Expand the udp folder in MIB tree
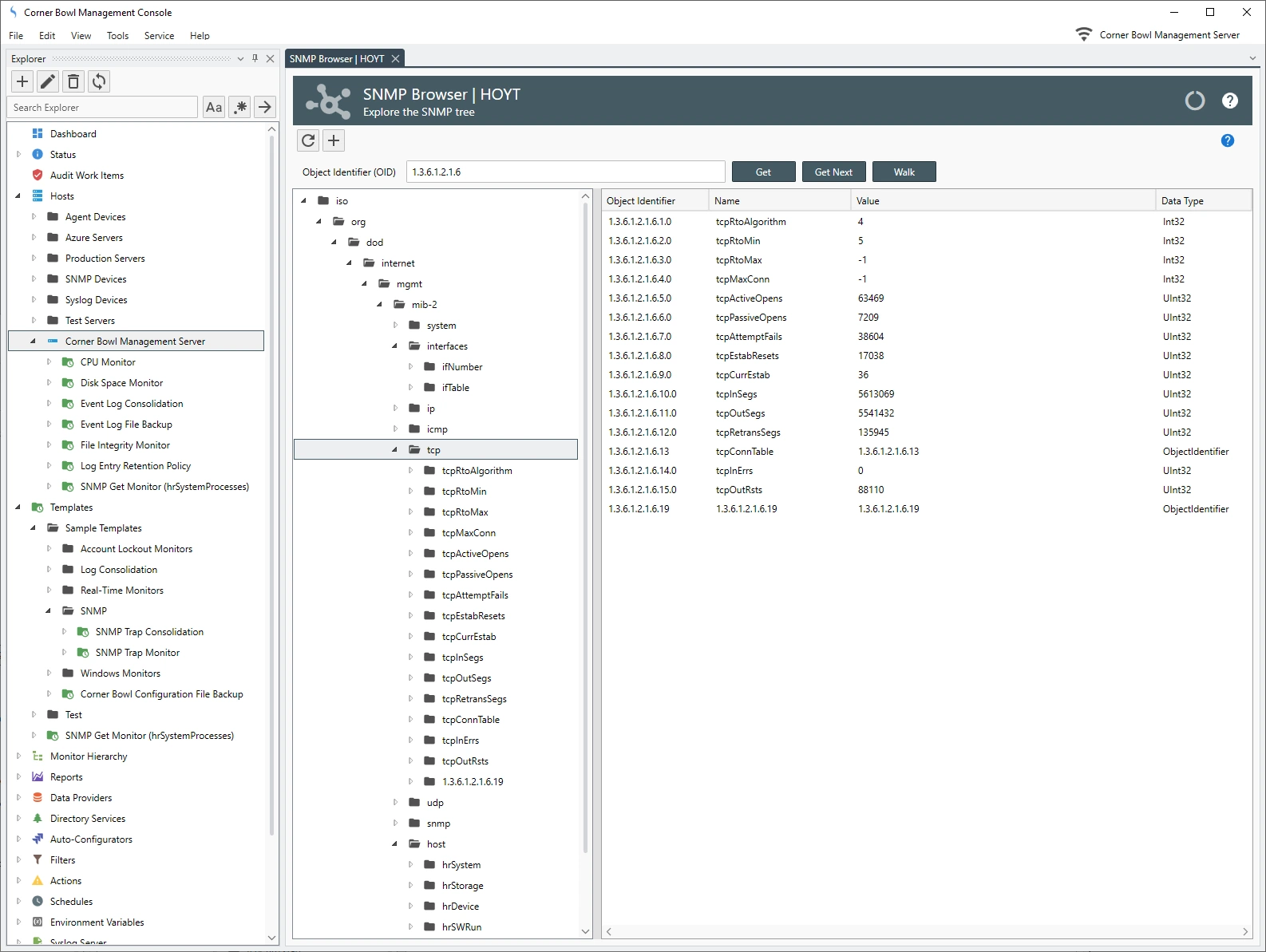 coord(395,803)
